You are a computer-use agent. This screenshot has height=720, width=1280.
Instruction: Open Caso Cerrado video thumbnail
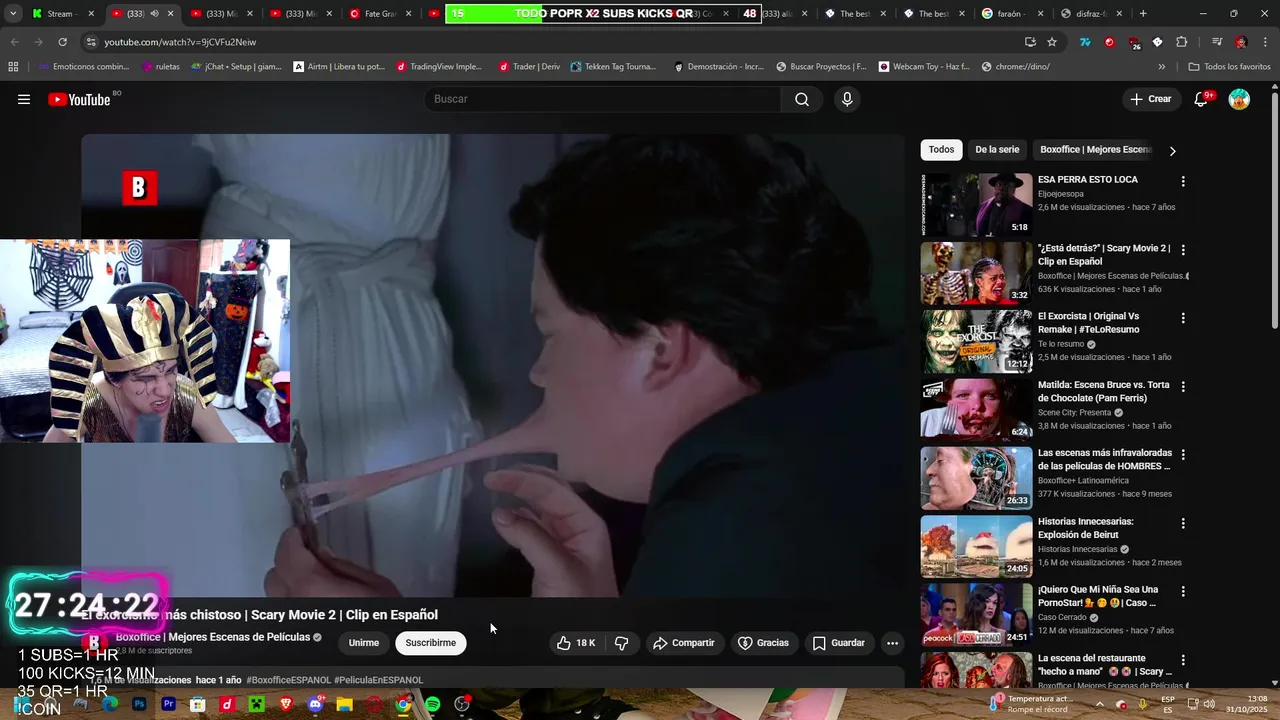coord(976,615)
